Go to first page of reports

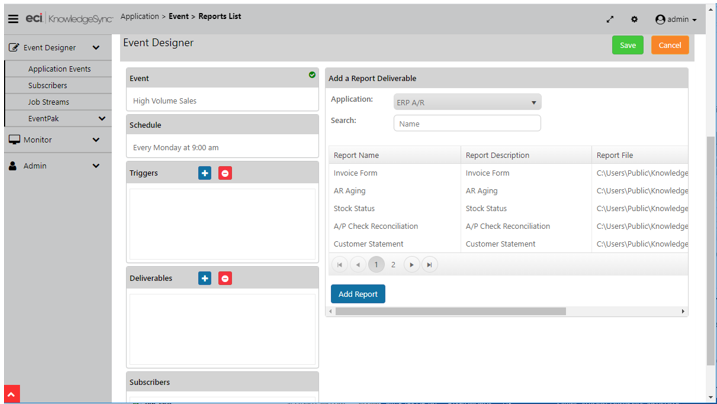(339, 265)
